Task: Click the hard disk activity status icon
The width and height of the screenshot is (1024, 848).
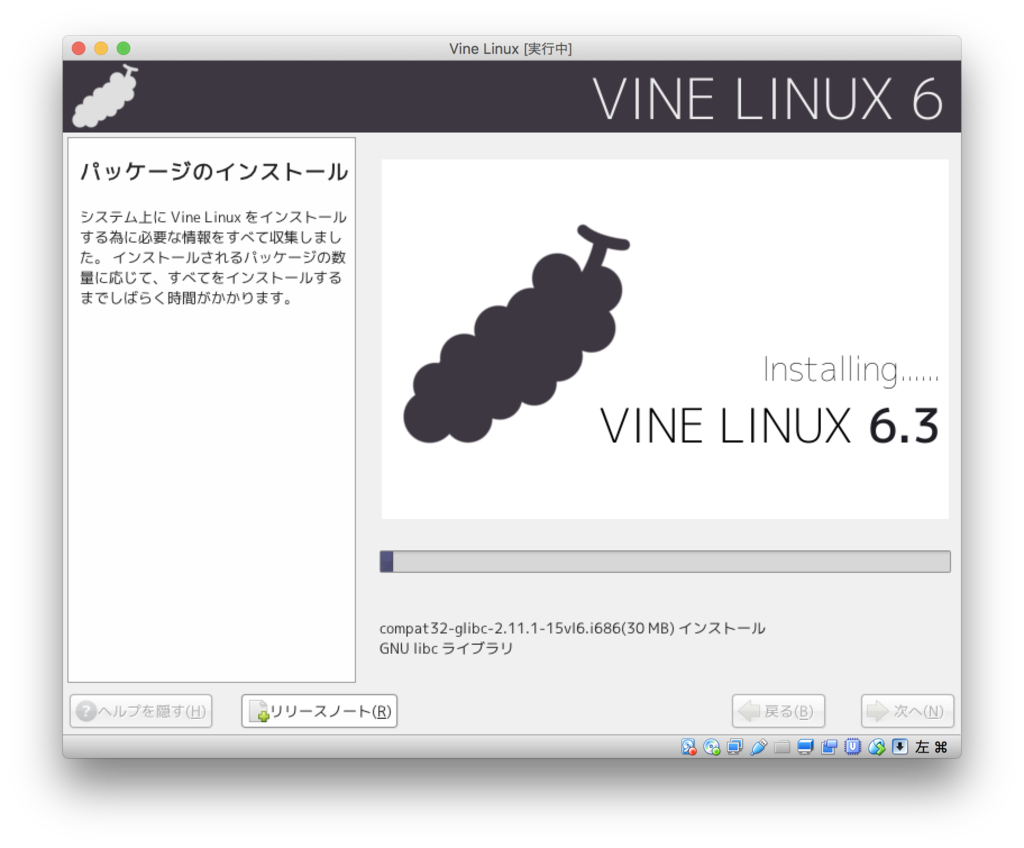Action: coord(688,747)
